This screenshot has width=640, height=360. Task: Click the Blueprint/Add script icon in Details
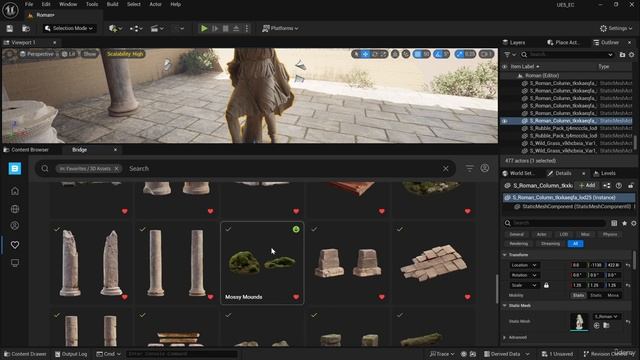click(607, 185)
